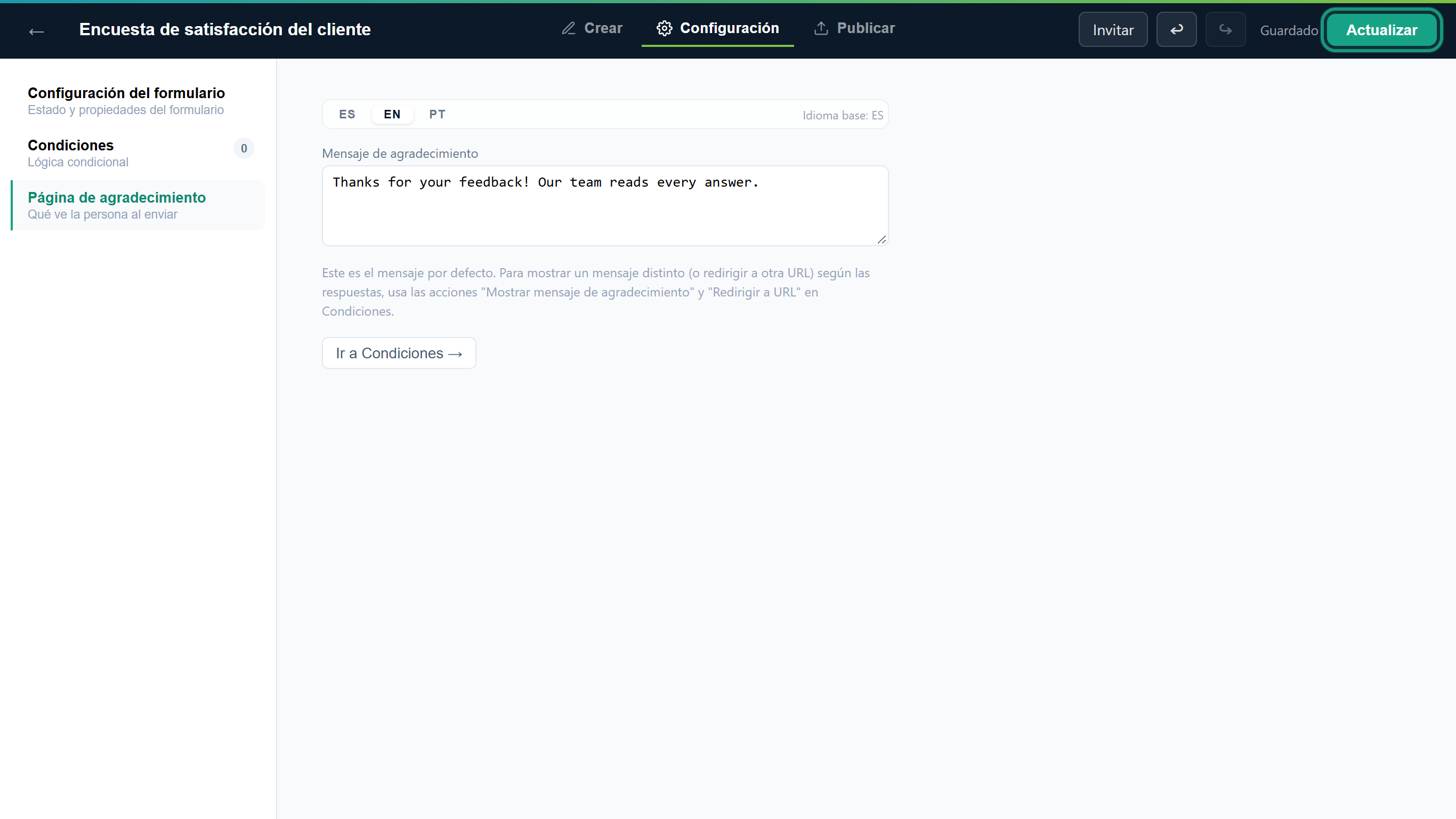Click the Actualizar button
This screenshot has height=819, width=1456.
point(1381,29)
